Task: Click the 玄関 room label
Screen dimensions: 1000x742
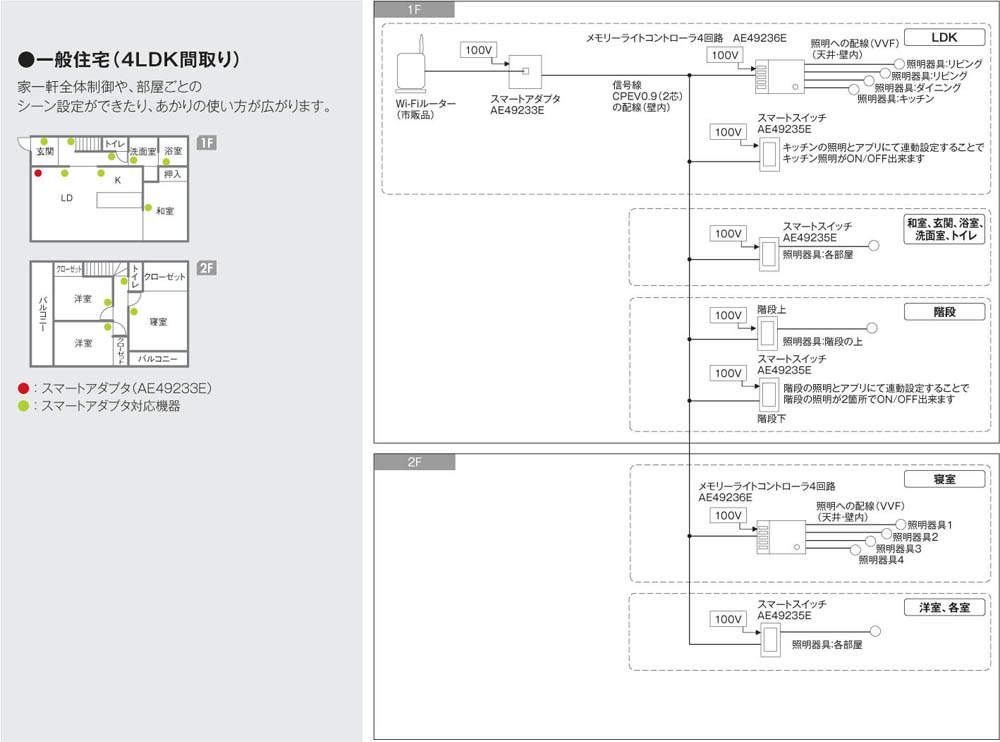Action: (45, 151)
